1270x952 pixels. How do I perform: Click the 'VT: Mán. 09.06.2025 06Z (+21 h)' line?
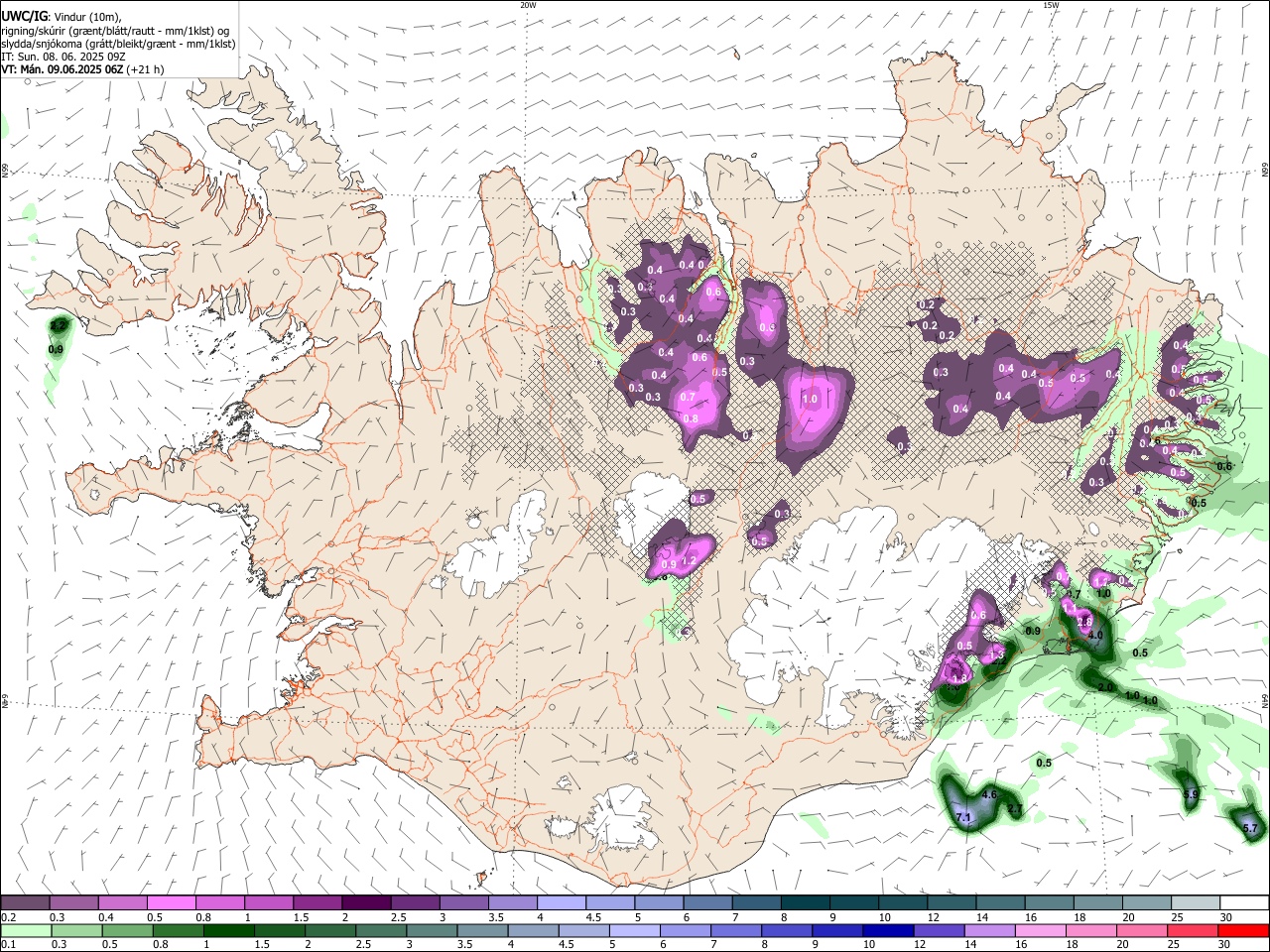[x=82, y=69]
